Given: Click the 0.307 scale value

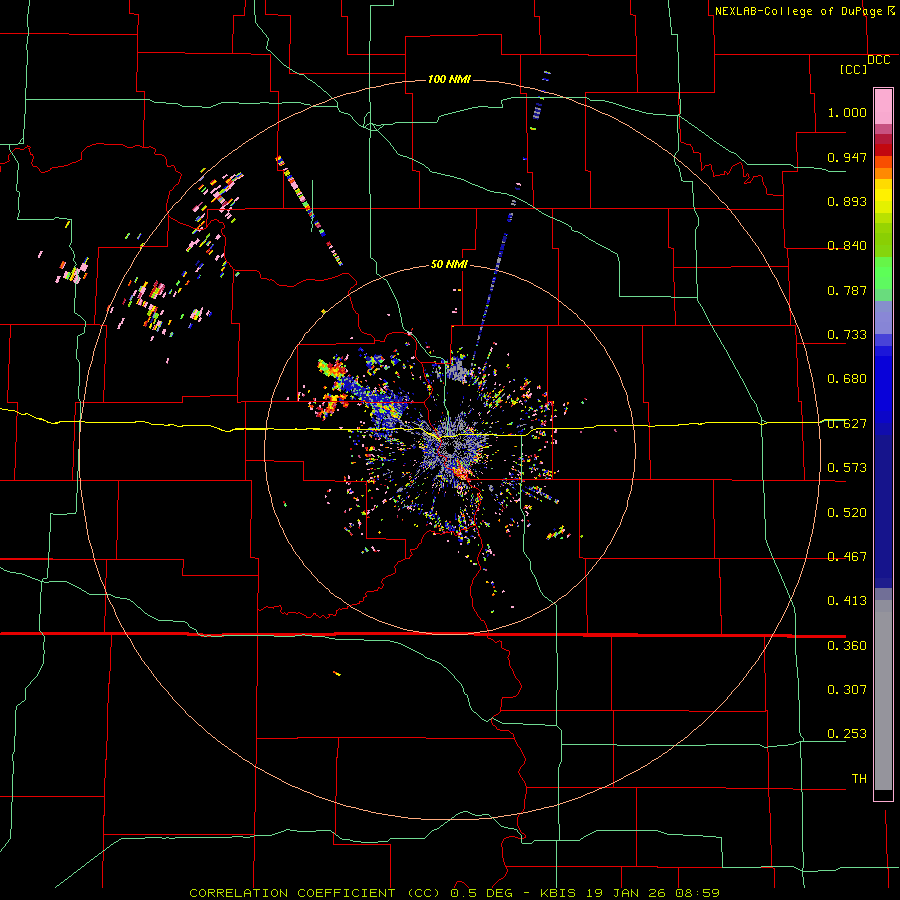Looking at the screenshot, I should [847, 690].
